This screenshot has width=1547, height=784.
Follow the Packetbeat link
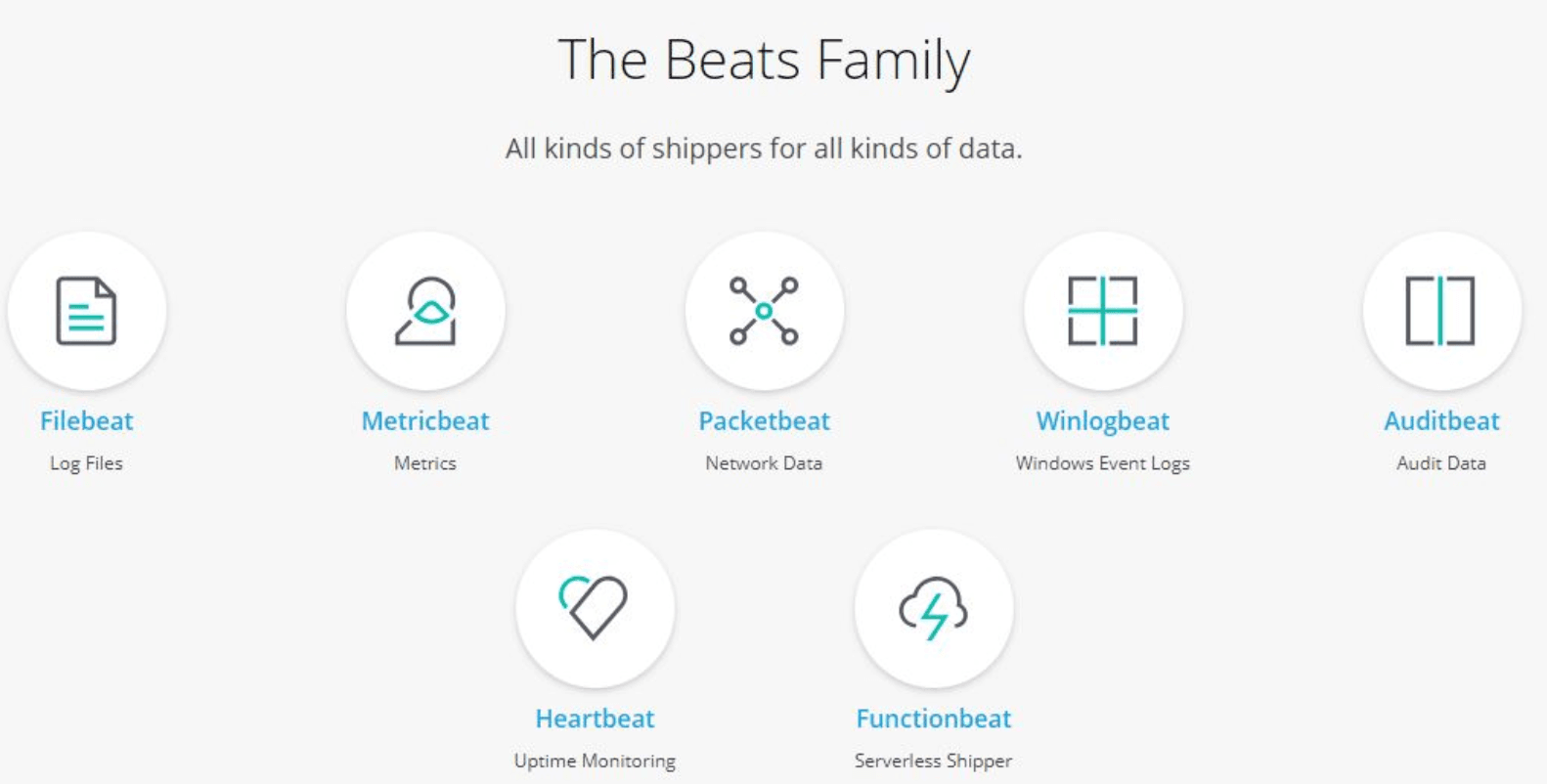(x=764, y=421)
